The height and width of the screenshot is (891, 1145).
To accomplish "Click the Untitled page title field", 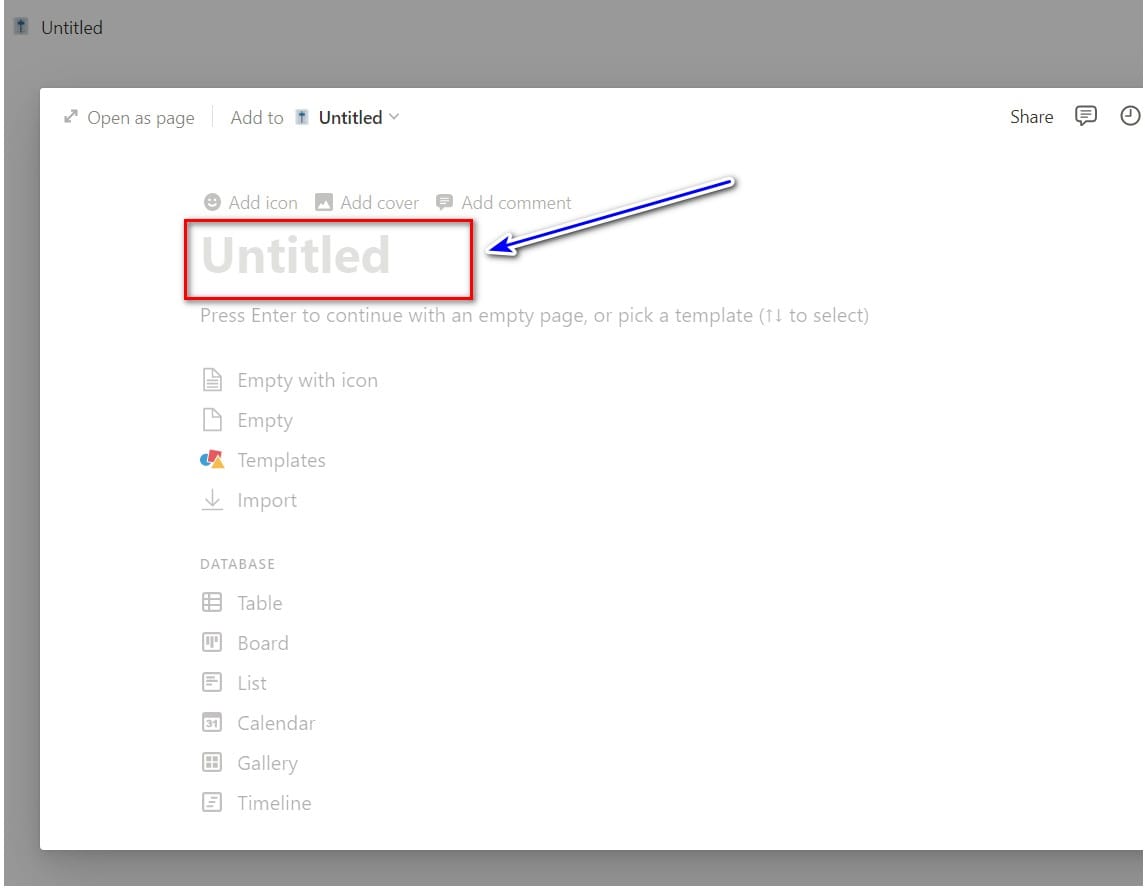I will pyautogui.click(x=296, y=255).
